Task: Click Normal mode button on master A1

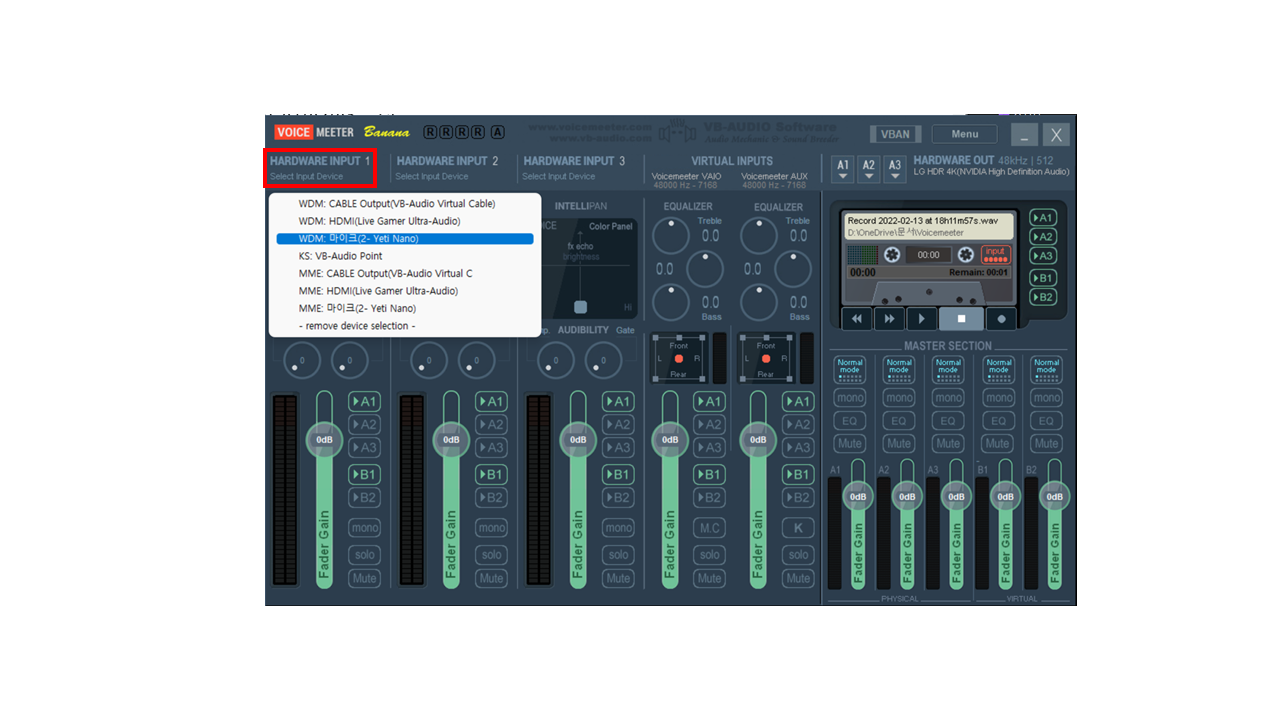Action: [850, 370]
